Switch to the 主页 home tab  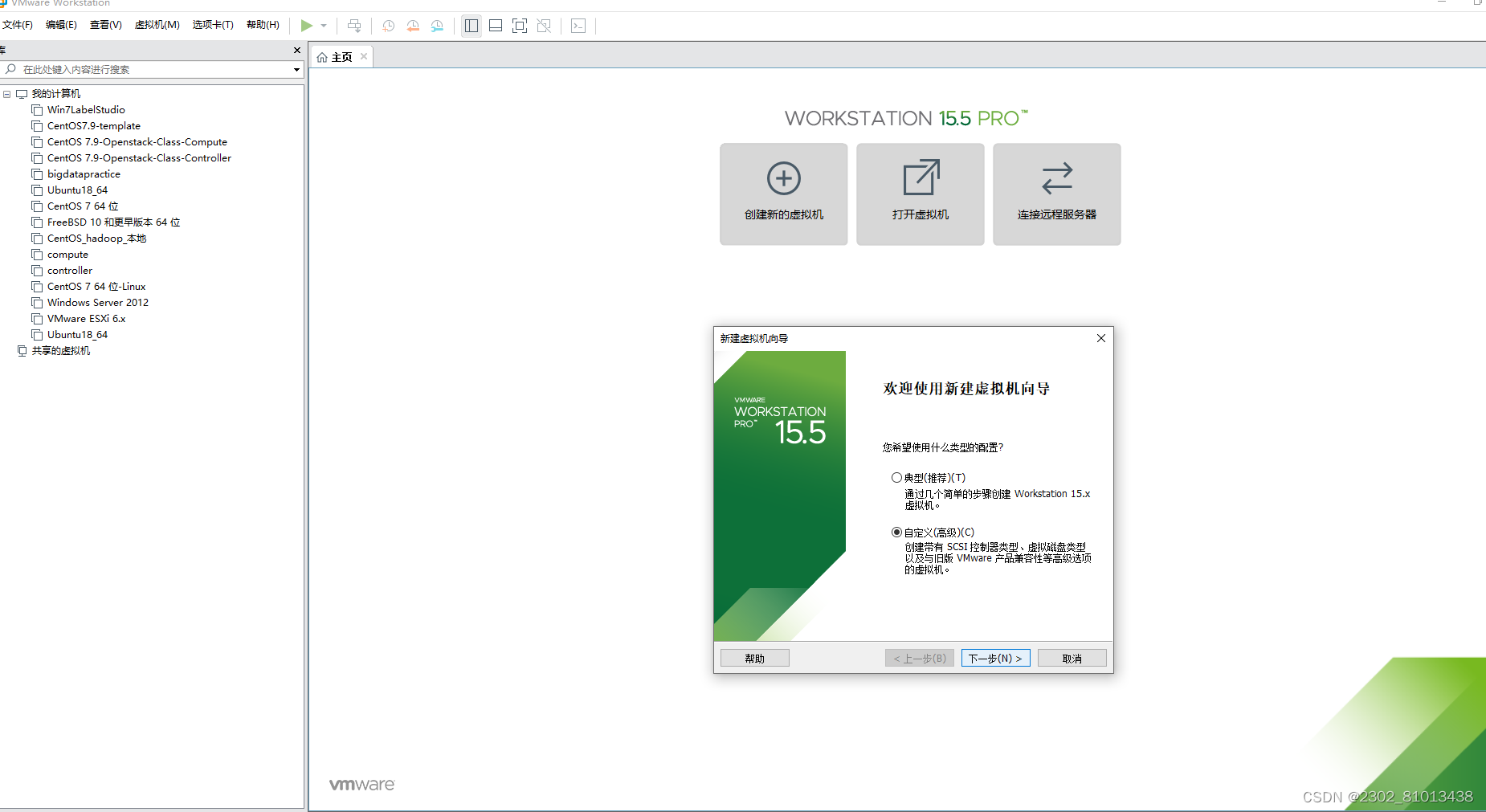[341, 57]
